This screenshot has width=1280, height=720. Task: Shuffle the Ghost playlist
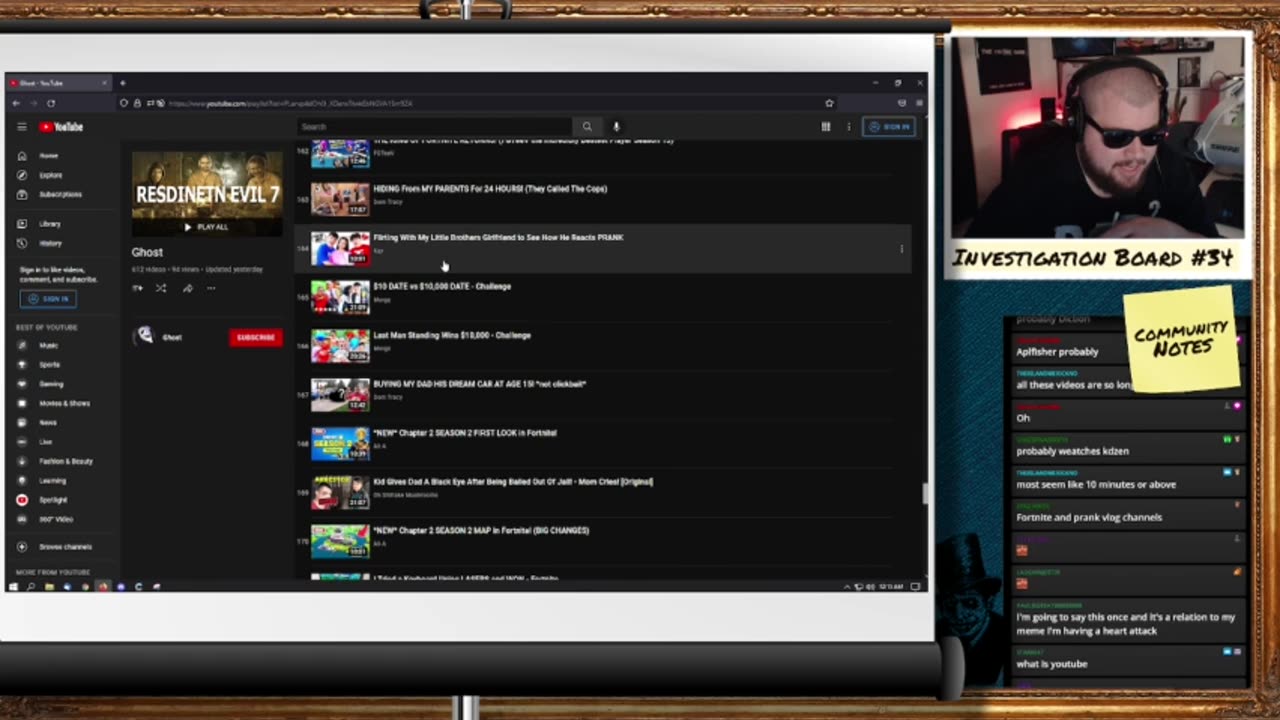coord(161,288)
